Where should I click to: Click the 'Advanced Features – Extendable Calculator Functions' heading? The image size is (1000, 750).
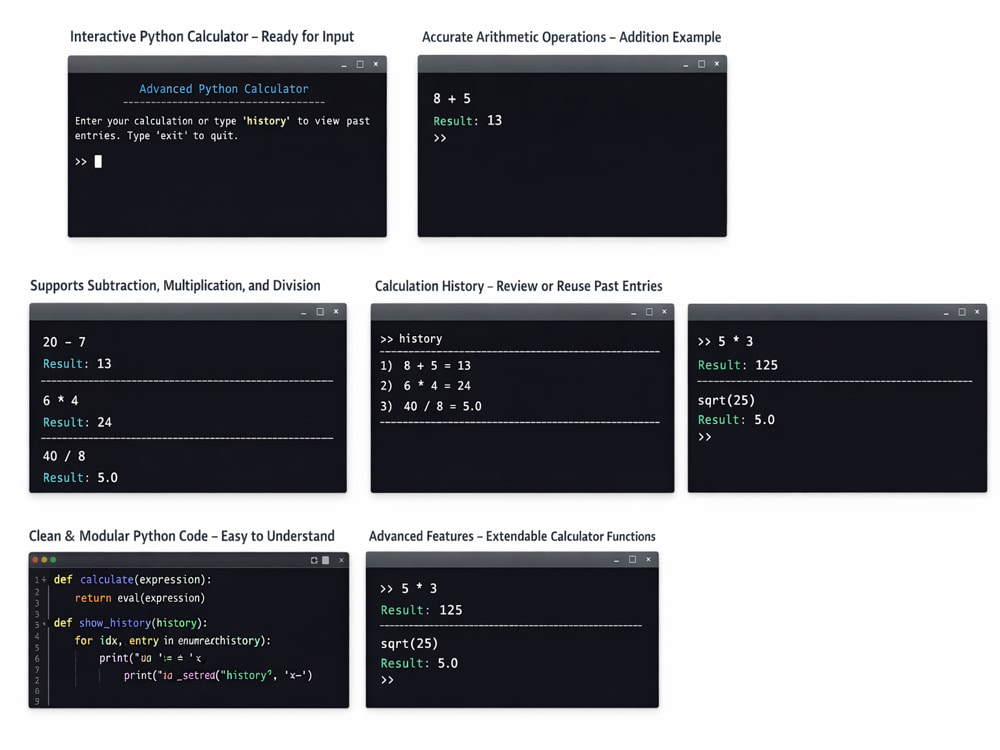512,536
